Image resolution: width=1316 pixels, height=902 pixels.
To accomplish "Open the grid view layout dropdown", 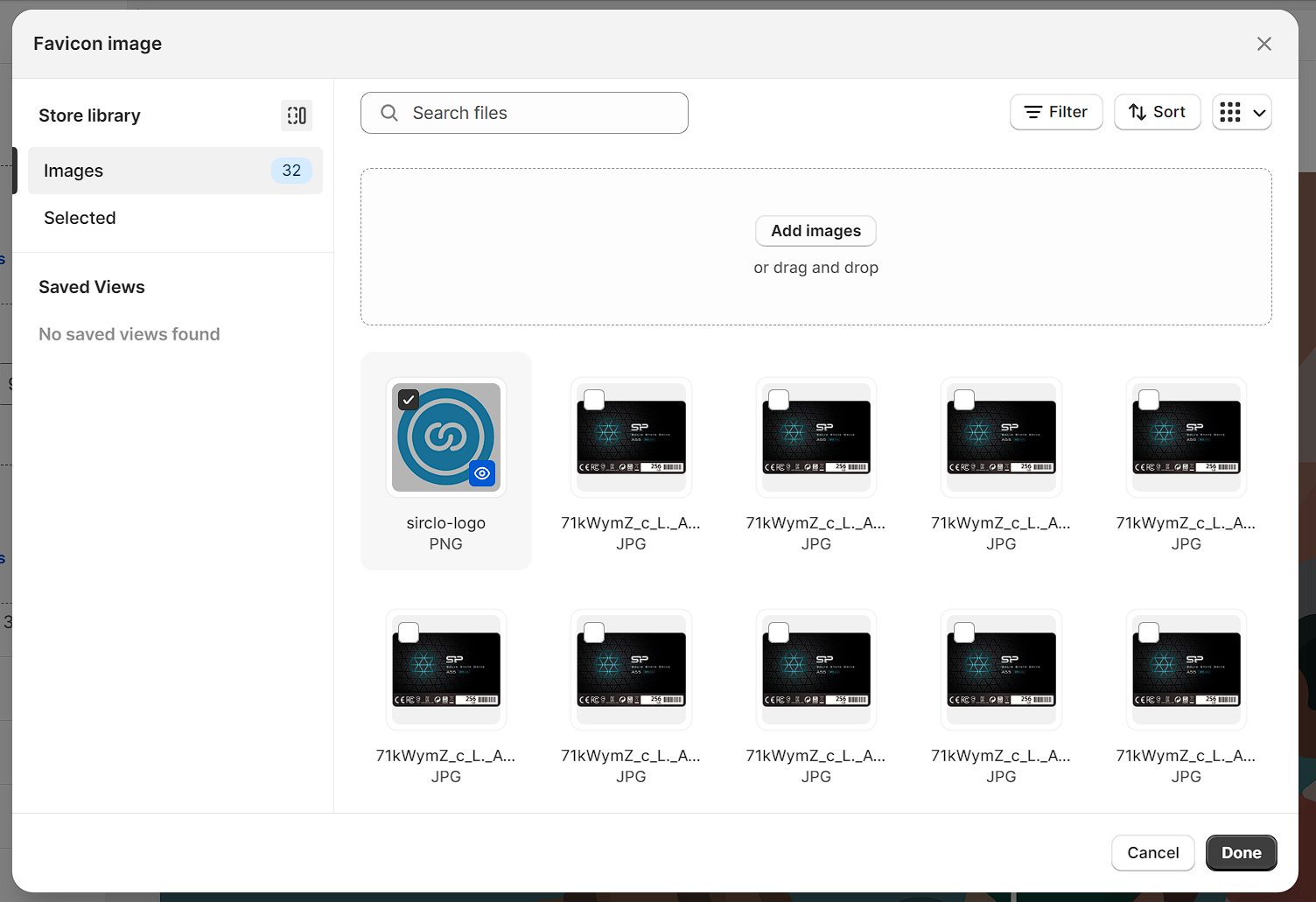I will coord(1242,112).
